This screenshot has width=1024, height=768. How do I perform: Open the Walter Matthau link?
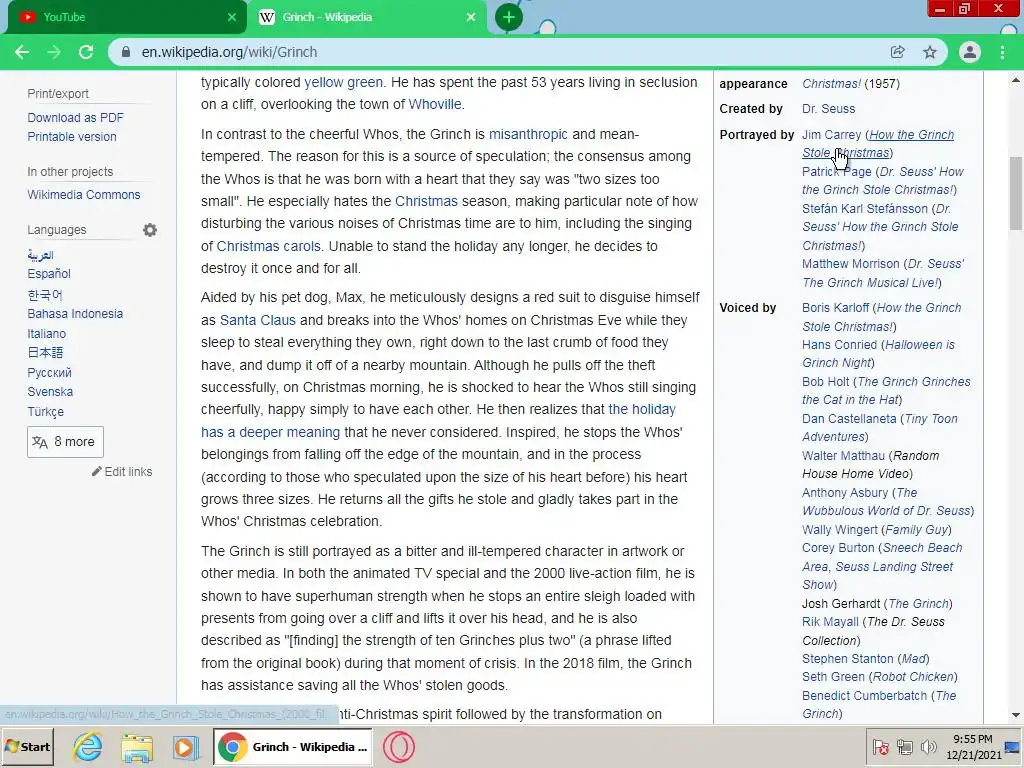click(x=843, y=456)
